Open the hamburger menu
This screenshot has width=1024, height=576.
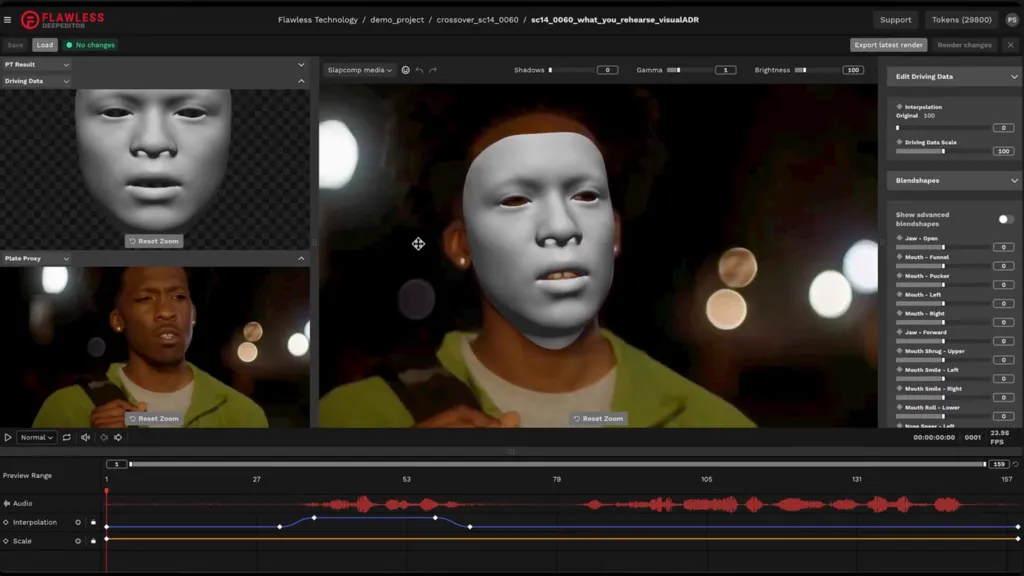click(x=8, y=19)
